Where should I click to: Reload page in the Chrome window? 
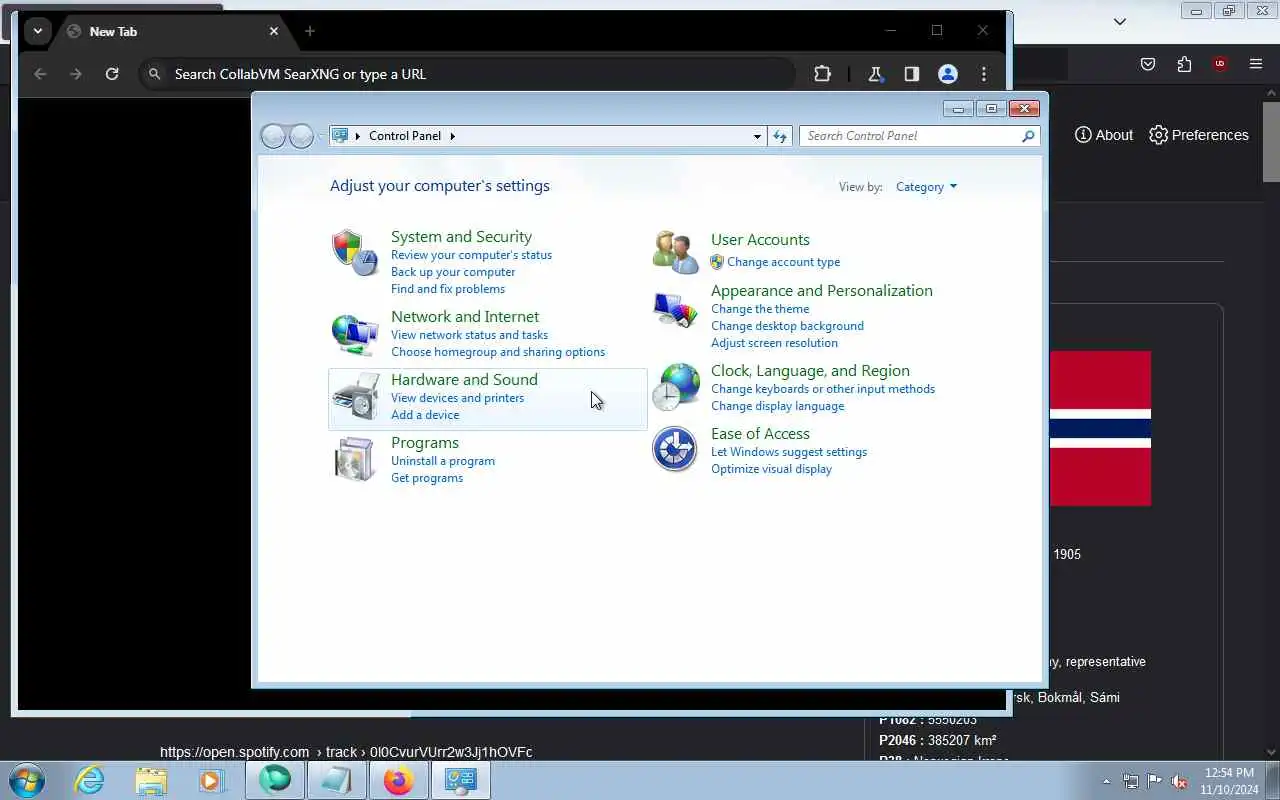point(112,74)
